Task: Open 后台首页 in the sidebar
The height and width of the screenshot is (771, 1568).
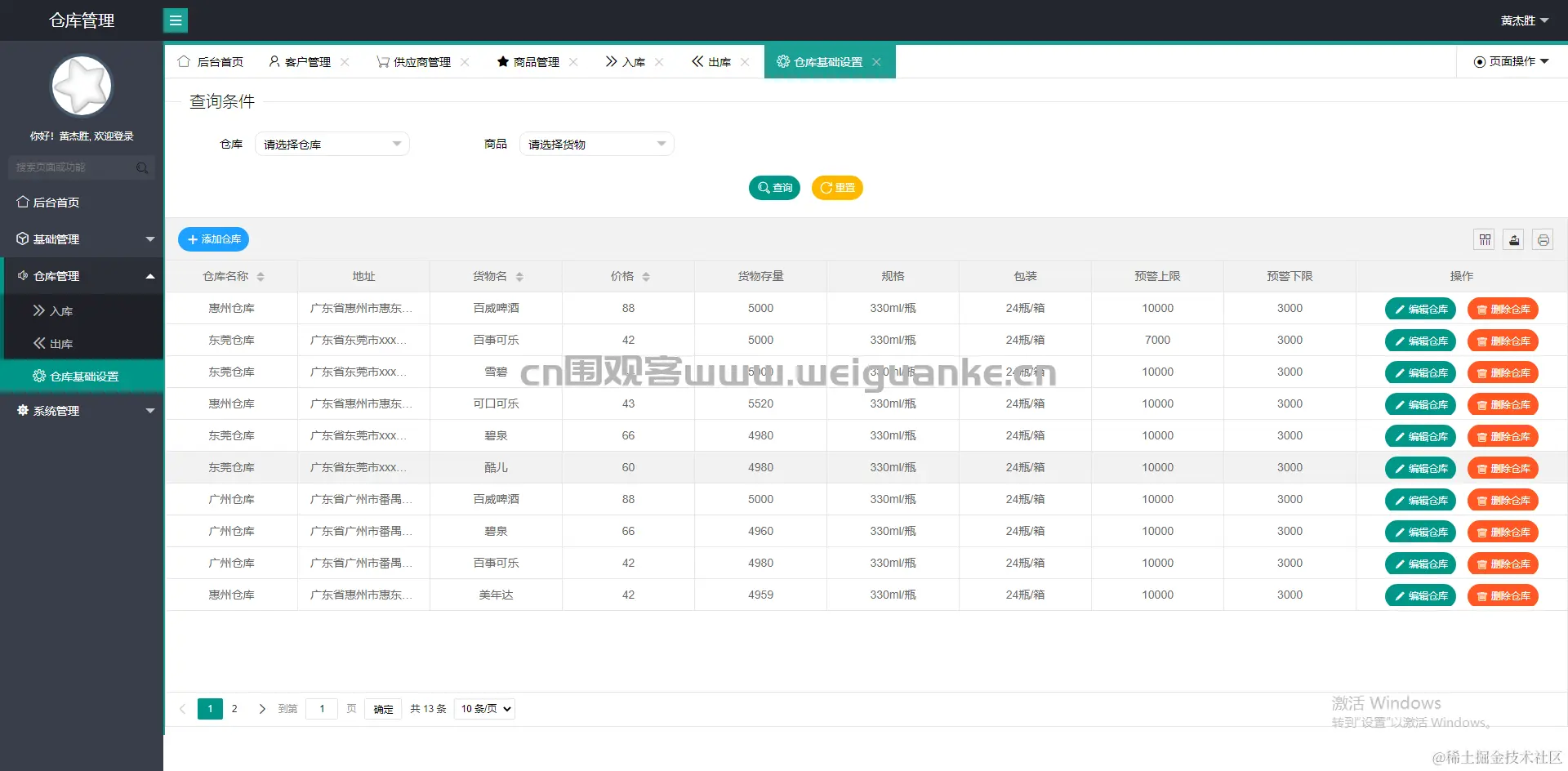Action: pyautogui.click(x=82, y=203)
